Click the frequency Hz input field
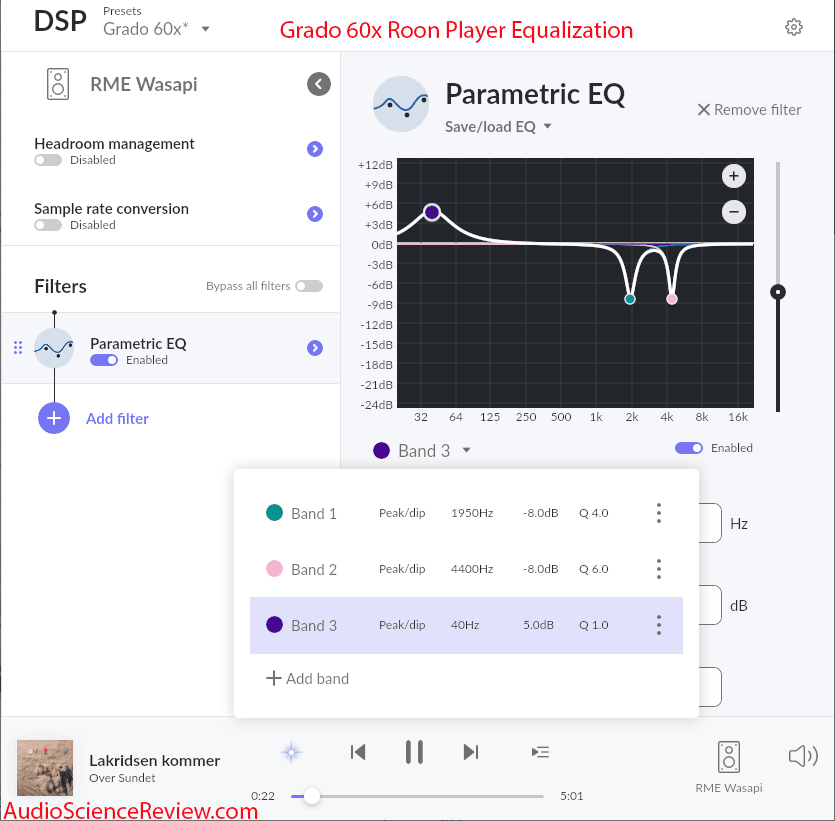Image resolution: width=835 pixels, height=821 pixels. pos(710,523)
